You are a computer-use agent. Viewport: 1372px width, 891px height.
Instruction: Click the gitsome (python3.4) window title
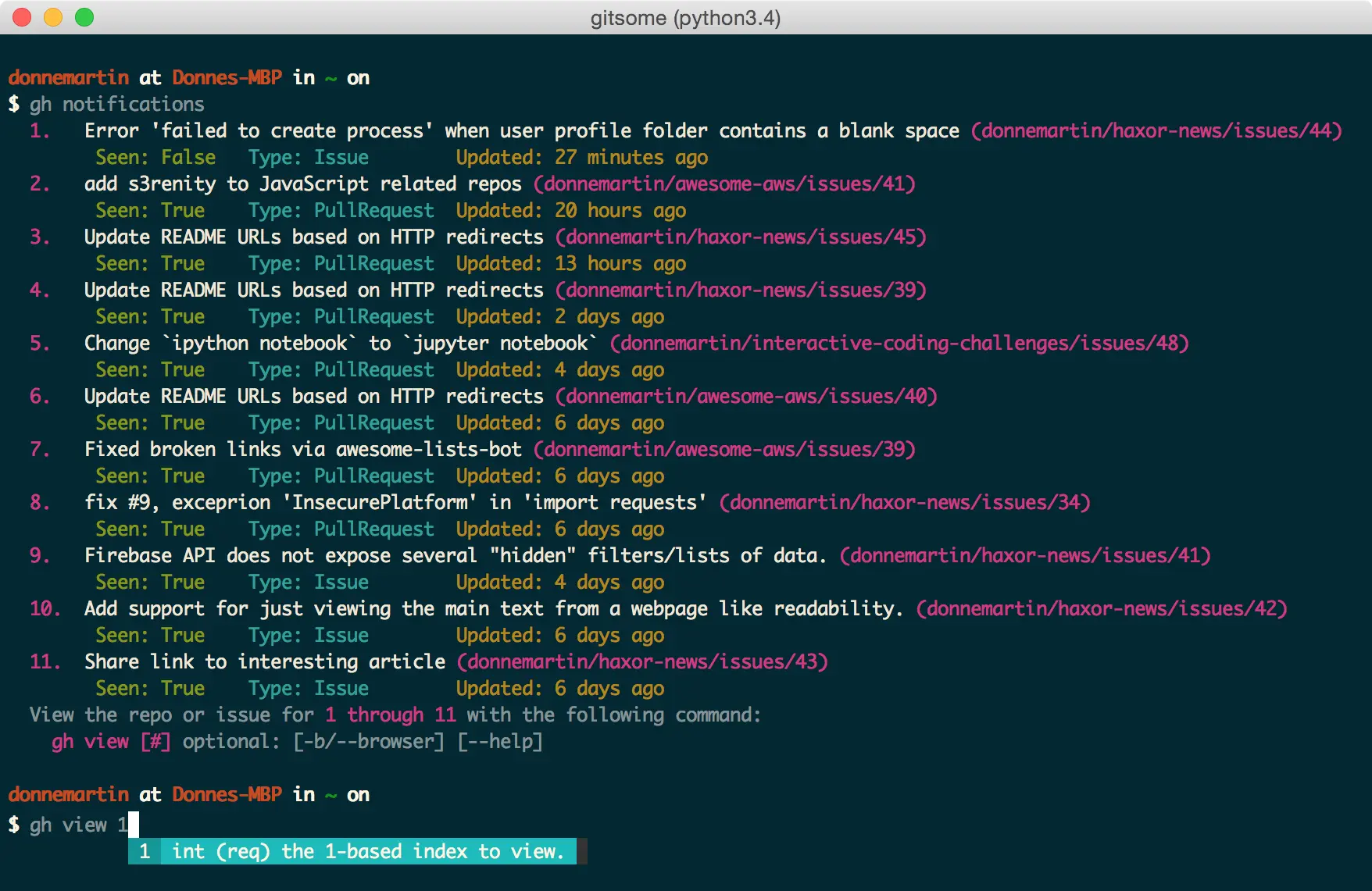click(685, 18)
